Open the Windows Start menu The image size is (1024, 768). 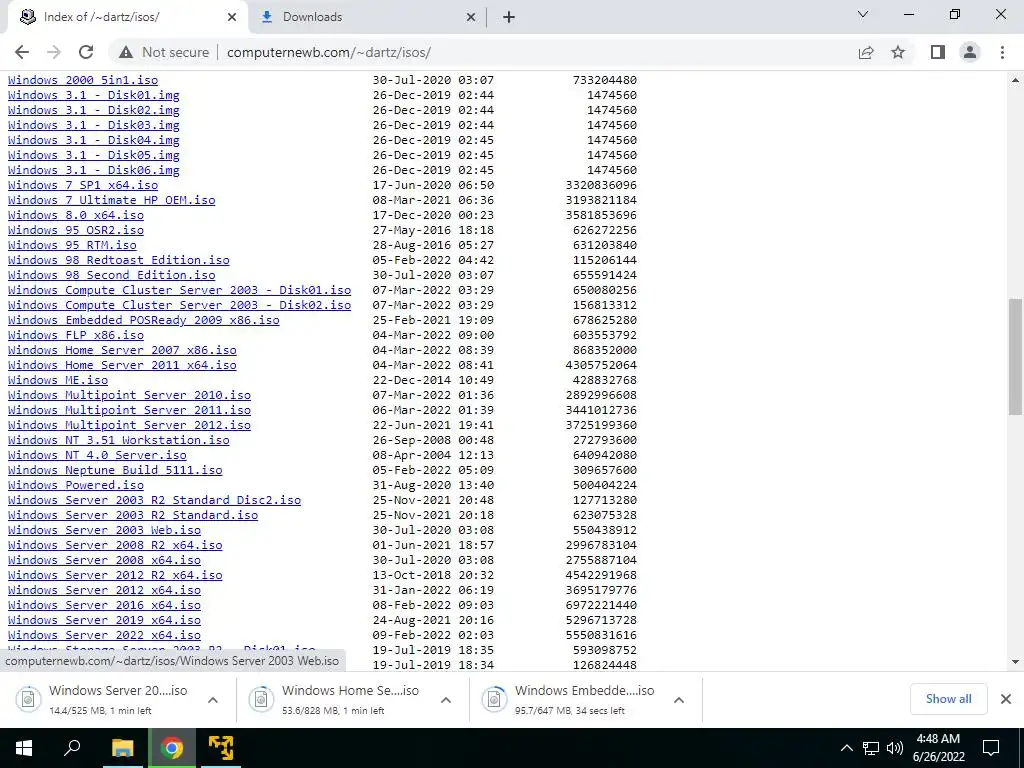(24, 748)
